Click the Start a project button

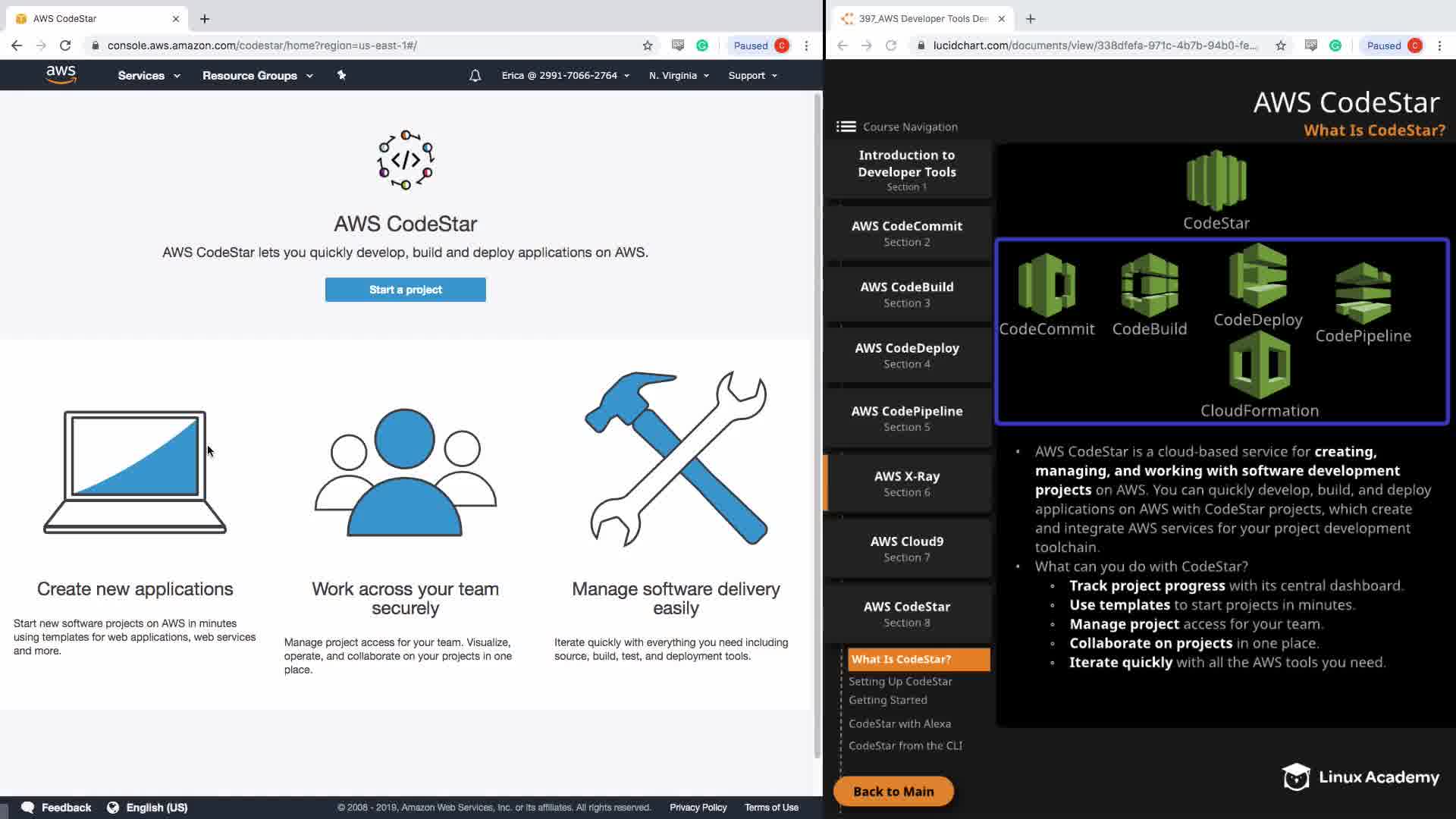[x=405, y=290]
